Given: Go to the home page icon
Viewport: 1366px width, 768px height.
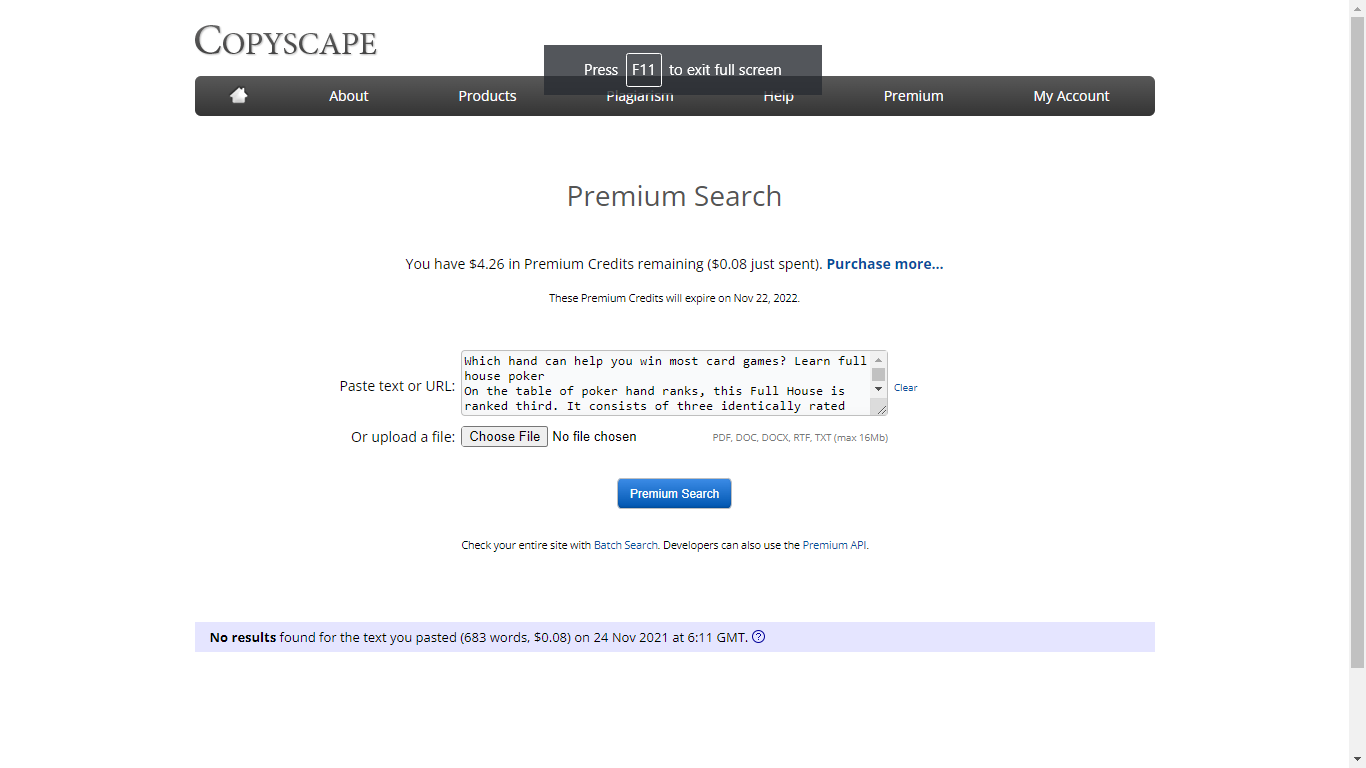Looking at the screenshot, I should tap(238, 96).
